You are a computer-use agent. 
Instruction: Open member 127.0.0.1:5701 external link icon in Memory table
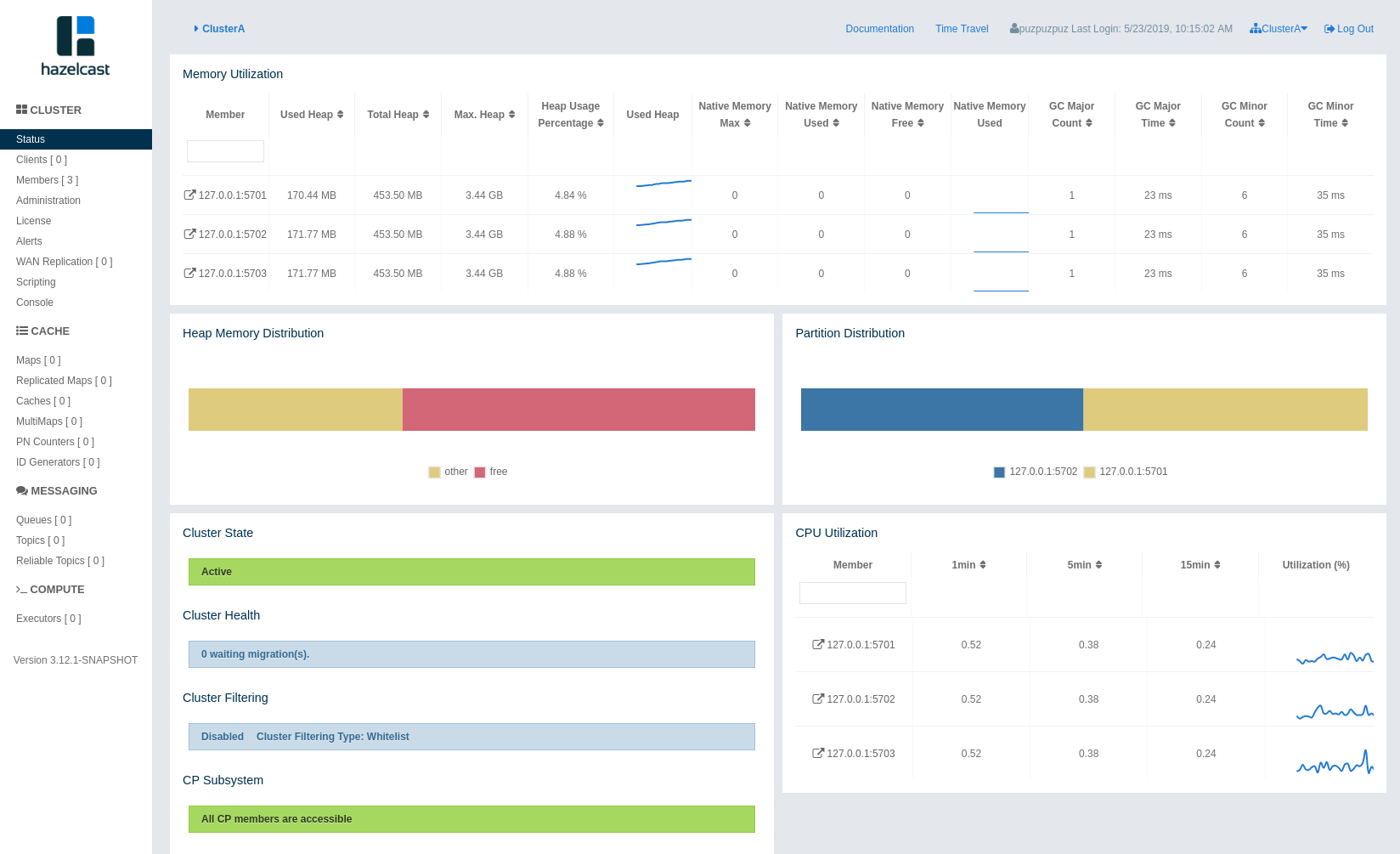tap(189, 195)
